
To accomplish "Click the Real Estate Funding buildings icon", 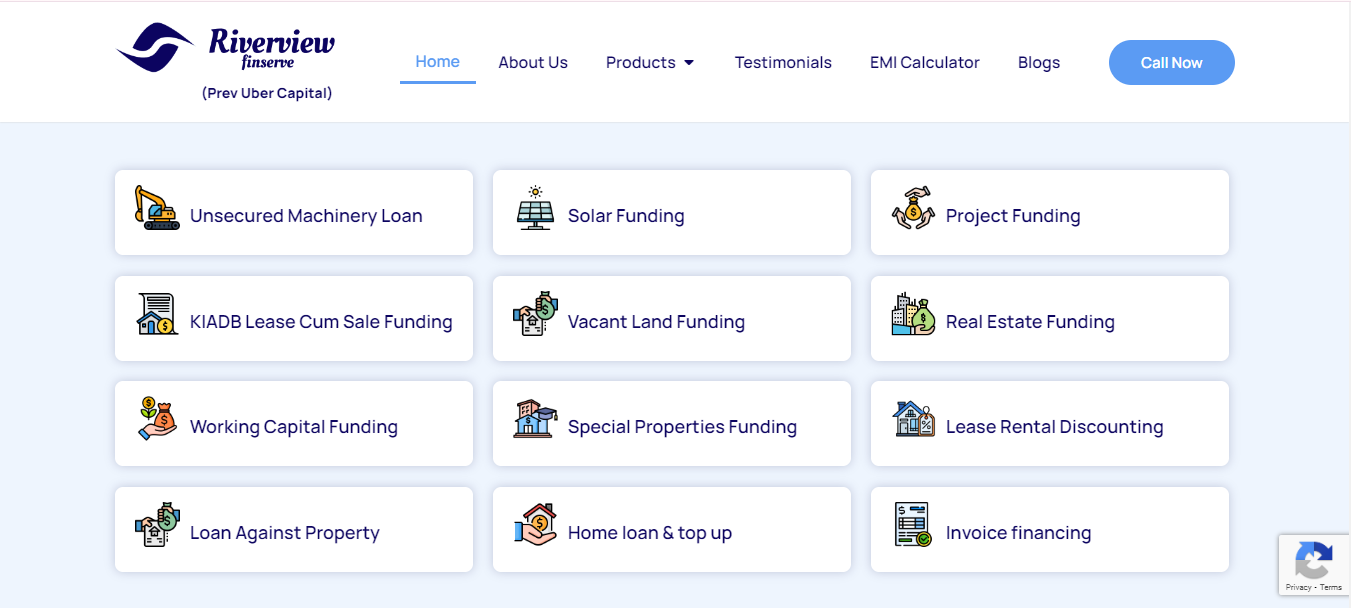I will click(x=913, y=314).
